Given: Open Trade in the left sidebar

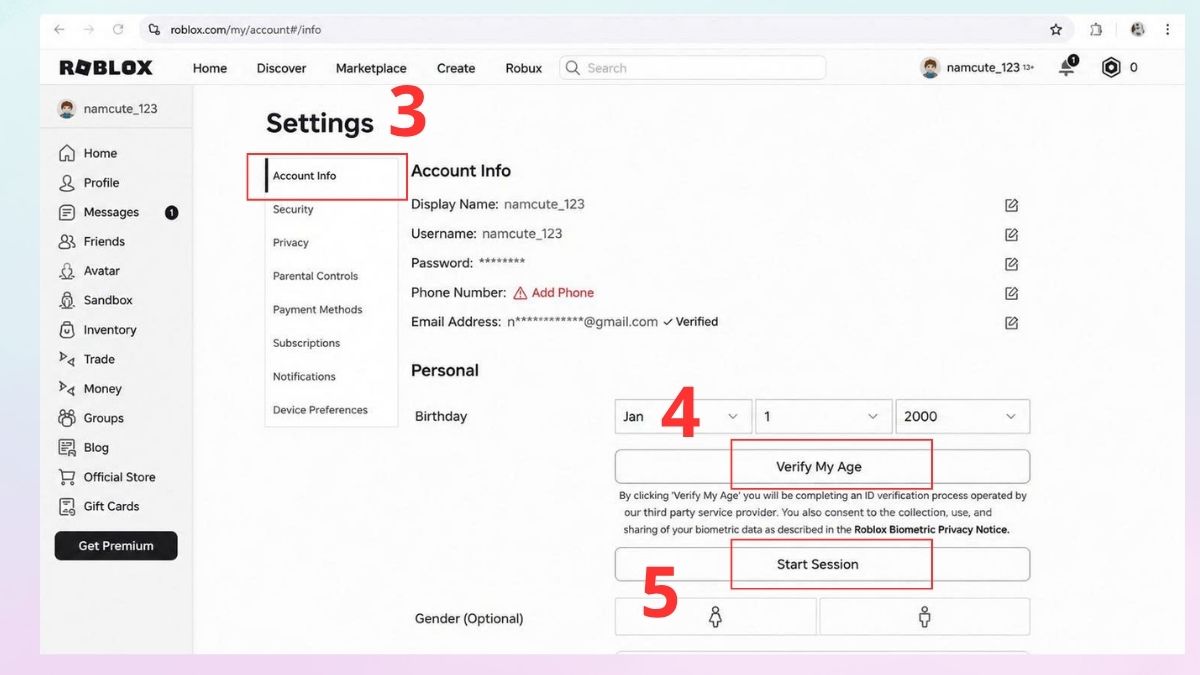Looking at the screenshot, I should coord(86,359).
